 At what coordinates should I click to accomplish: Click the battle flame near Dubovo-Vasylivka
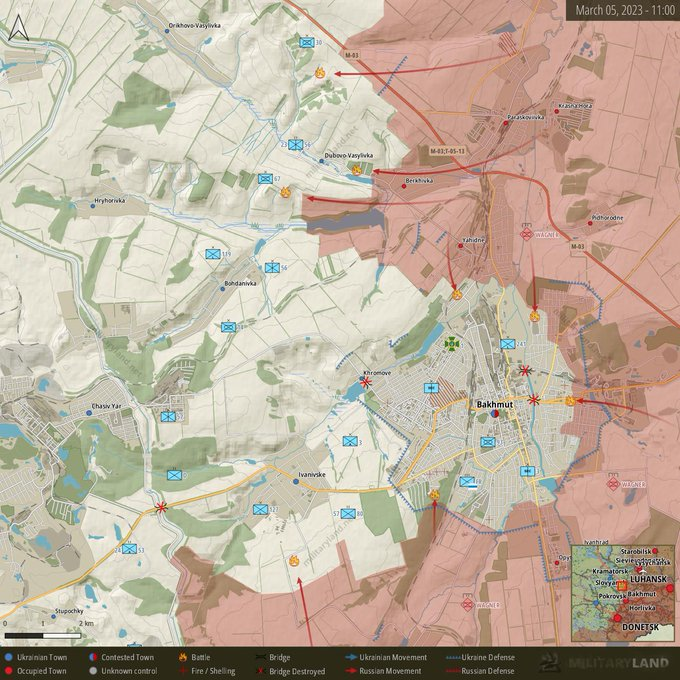coord(357,170)
